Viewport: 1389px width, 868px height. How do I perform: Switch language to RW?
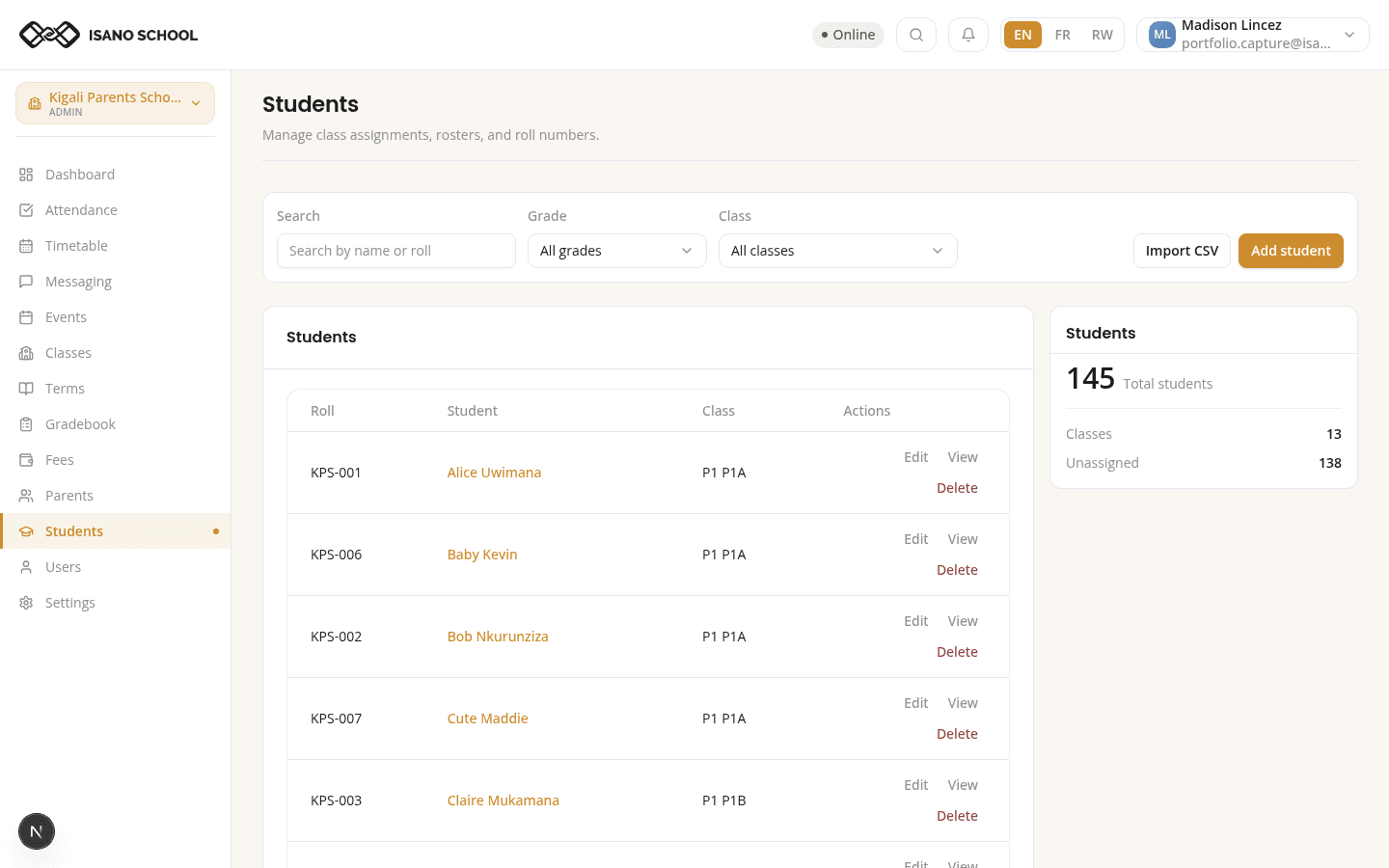[1103, 35]
